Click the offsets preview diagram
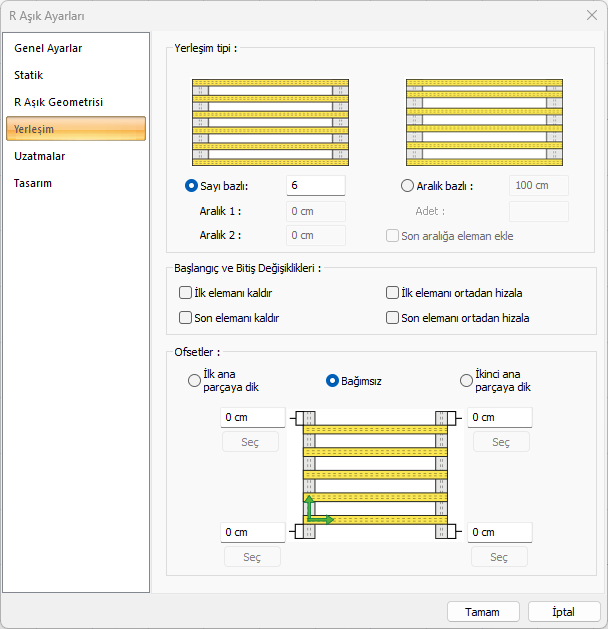608x629 pixels. [376, 475]
